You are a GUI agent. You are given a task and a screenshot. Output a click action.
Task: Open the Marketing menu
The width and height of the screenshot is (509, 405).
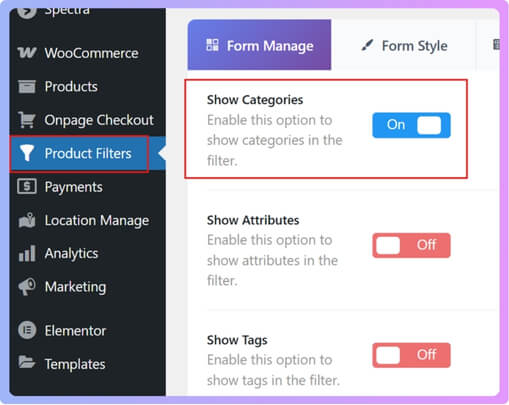pyautogui.click(x=87, y=287)
